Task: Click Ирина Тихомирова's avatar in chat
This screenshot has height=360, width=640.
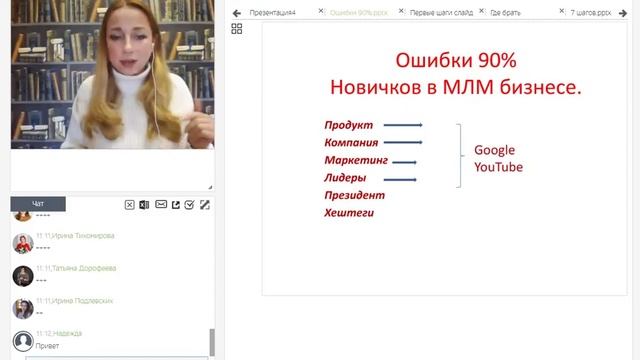Action: point(23,243)
